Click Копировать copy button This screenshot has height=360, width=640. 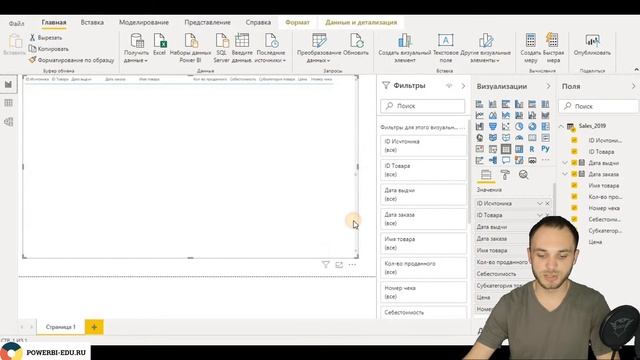[x=48, y=49]
